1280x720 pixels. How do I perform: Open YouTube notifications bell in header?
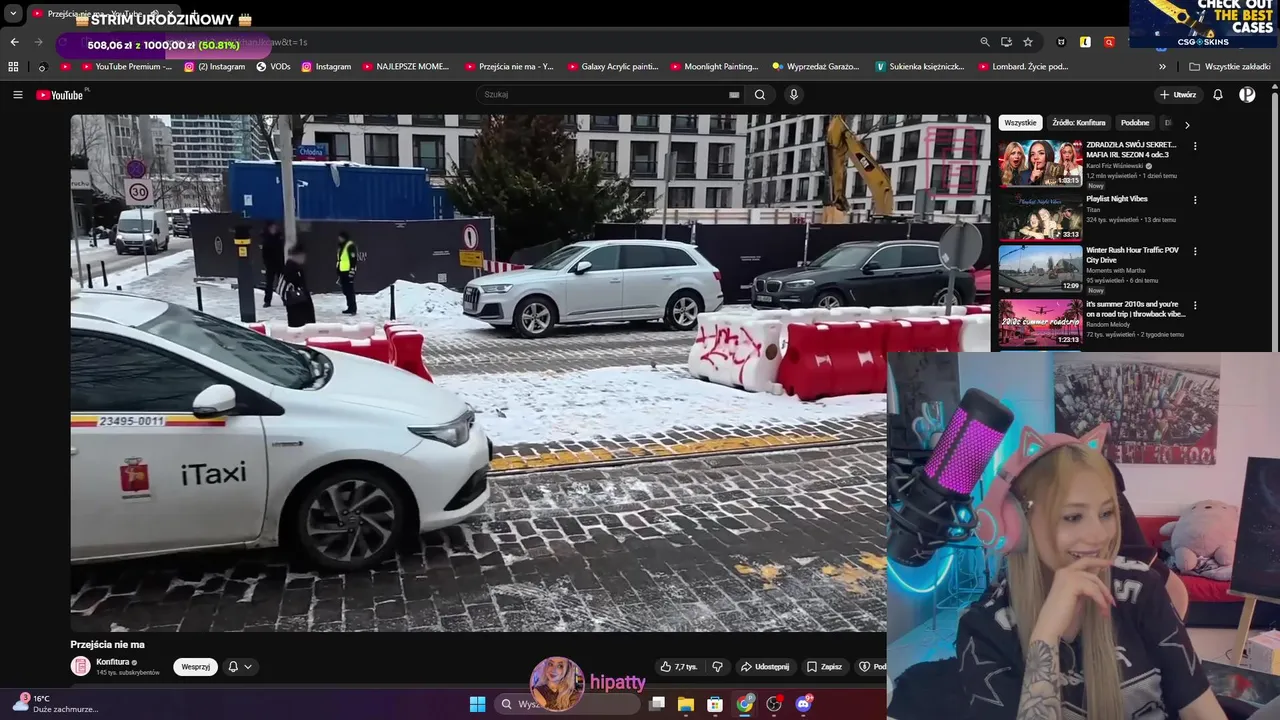pyautogui.click(x=1218, y=95)
